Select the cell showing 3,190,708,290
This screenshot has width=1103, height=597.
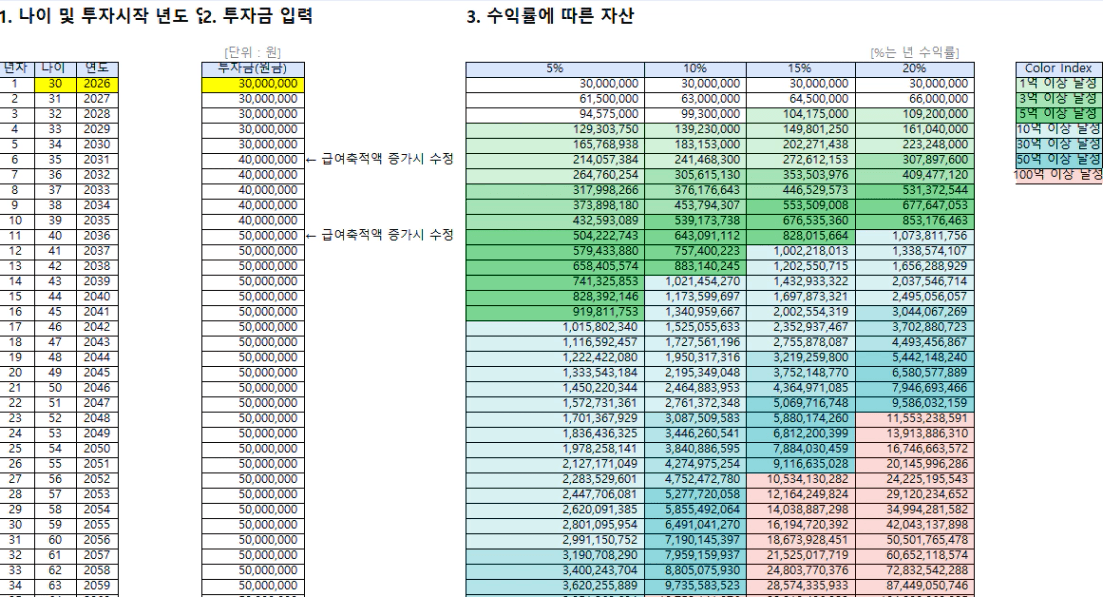(x=555, y=555)
